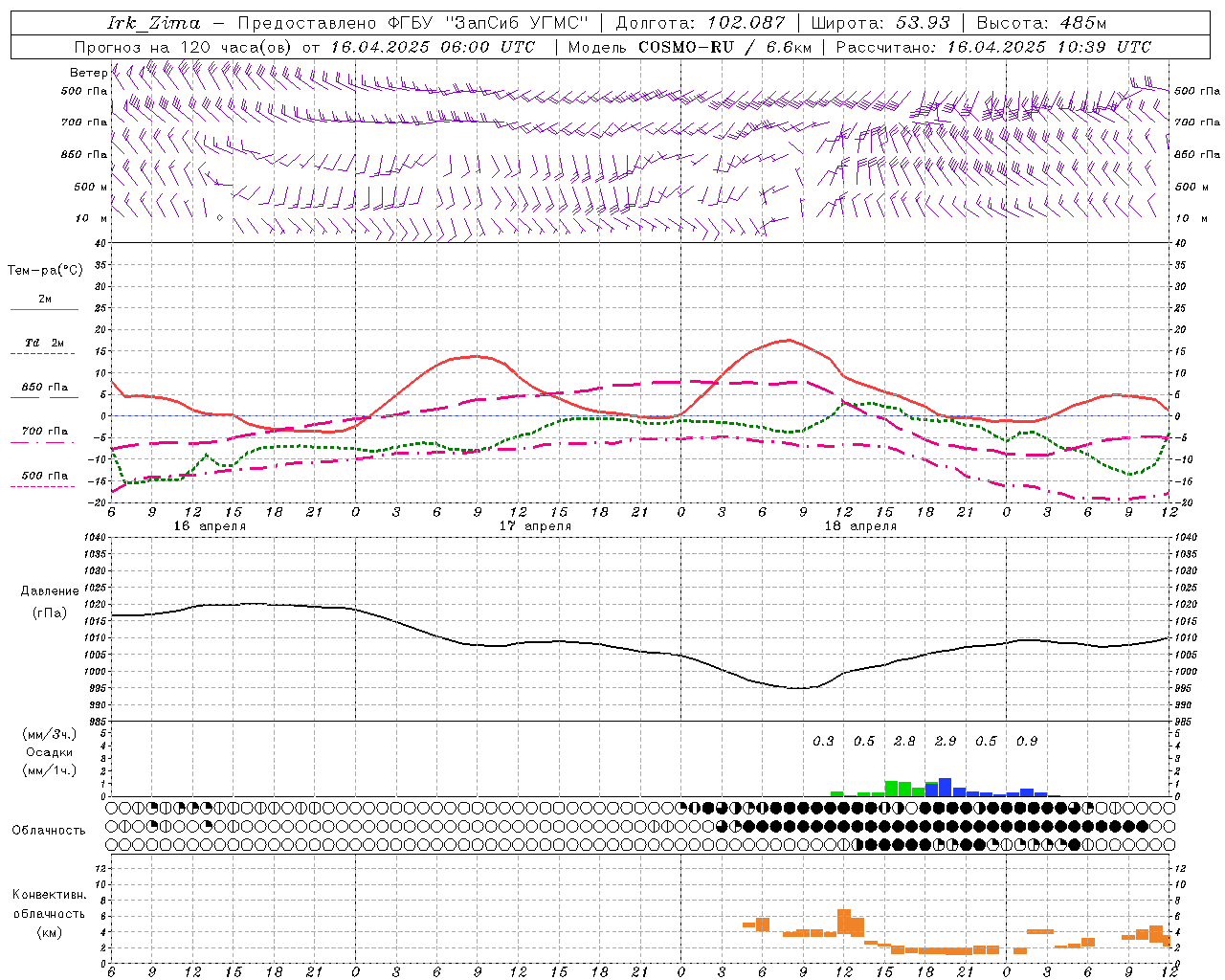Click the "850 гПа" entry in temperature legend
The image size is (1225, 980).
coord(44,387)
